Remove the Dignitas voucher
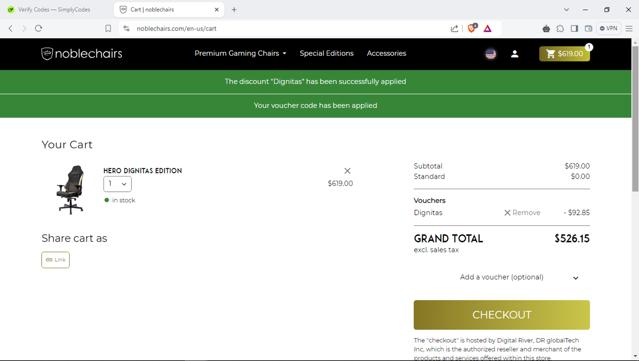 (x=522, y=213)
